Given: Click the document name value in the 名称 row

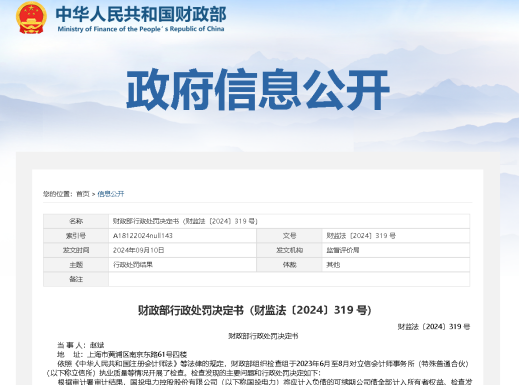Looking at the screenshot, I should click(x=185, y=221).
